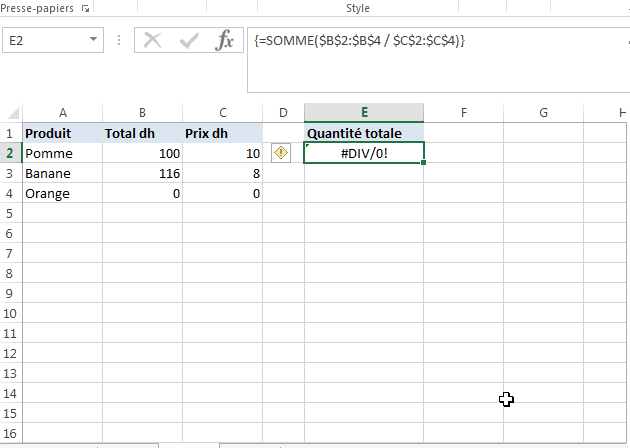Click the cell with value 116
The height and width of the screenshot is (448, 630).
142,173
